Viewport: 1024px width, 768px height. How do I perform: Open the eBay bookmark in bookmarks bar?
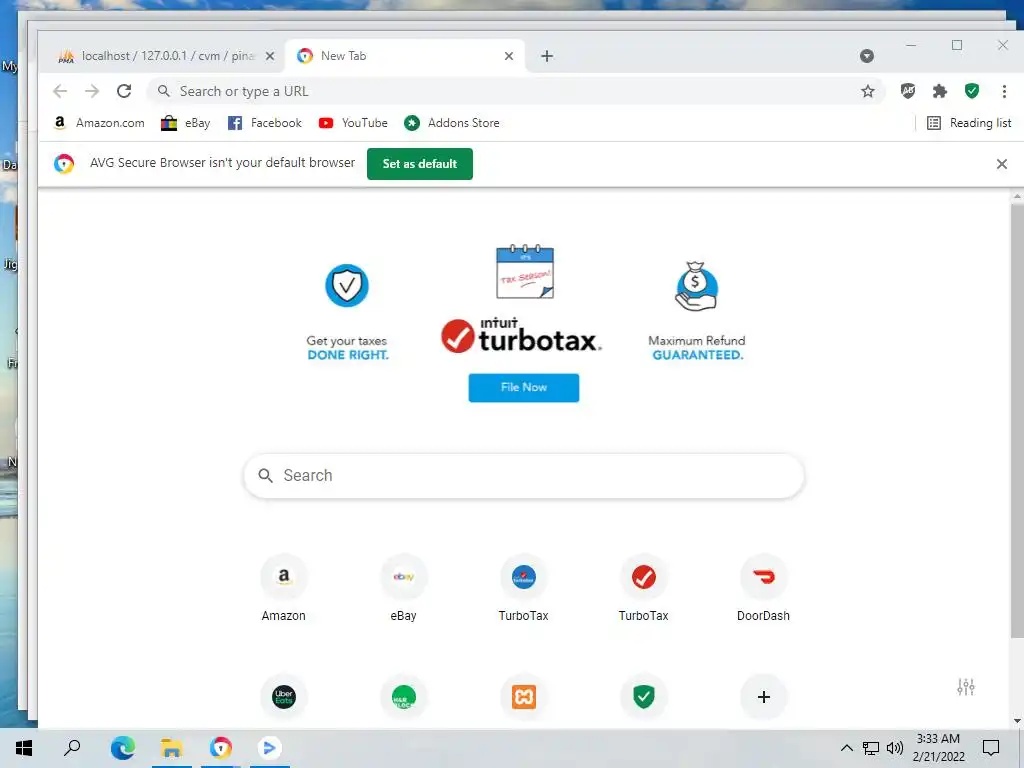tap(186, 123)
